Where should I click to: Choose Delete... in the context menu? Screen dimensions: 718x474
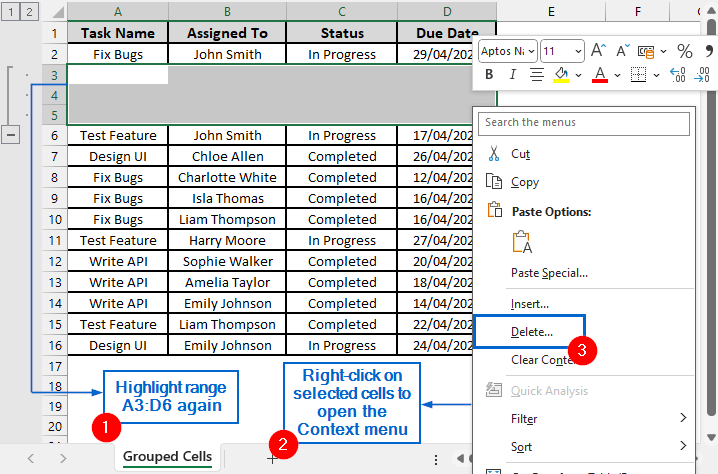[x=531, y=332]
